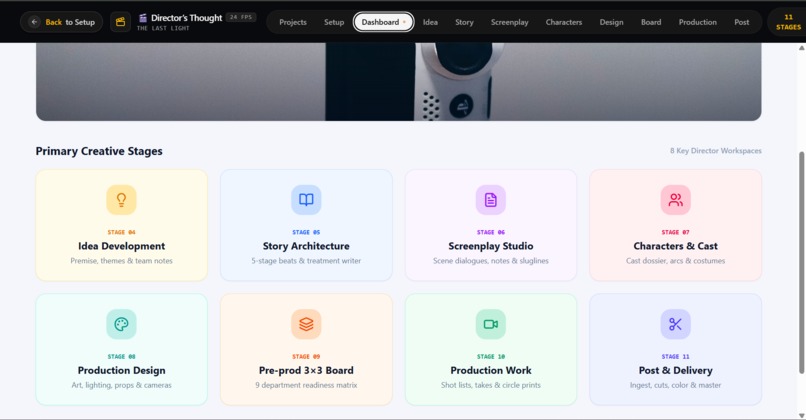
Task: Go to the Idea tab
Action: 430,22
